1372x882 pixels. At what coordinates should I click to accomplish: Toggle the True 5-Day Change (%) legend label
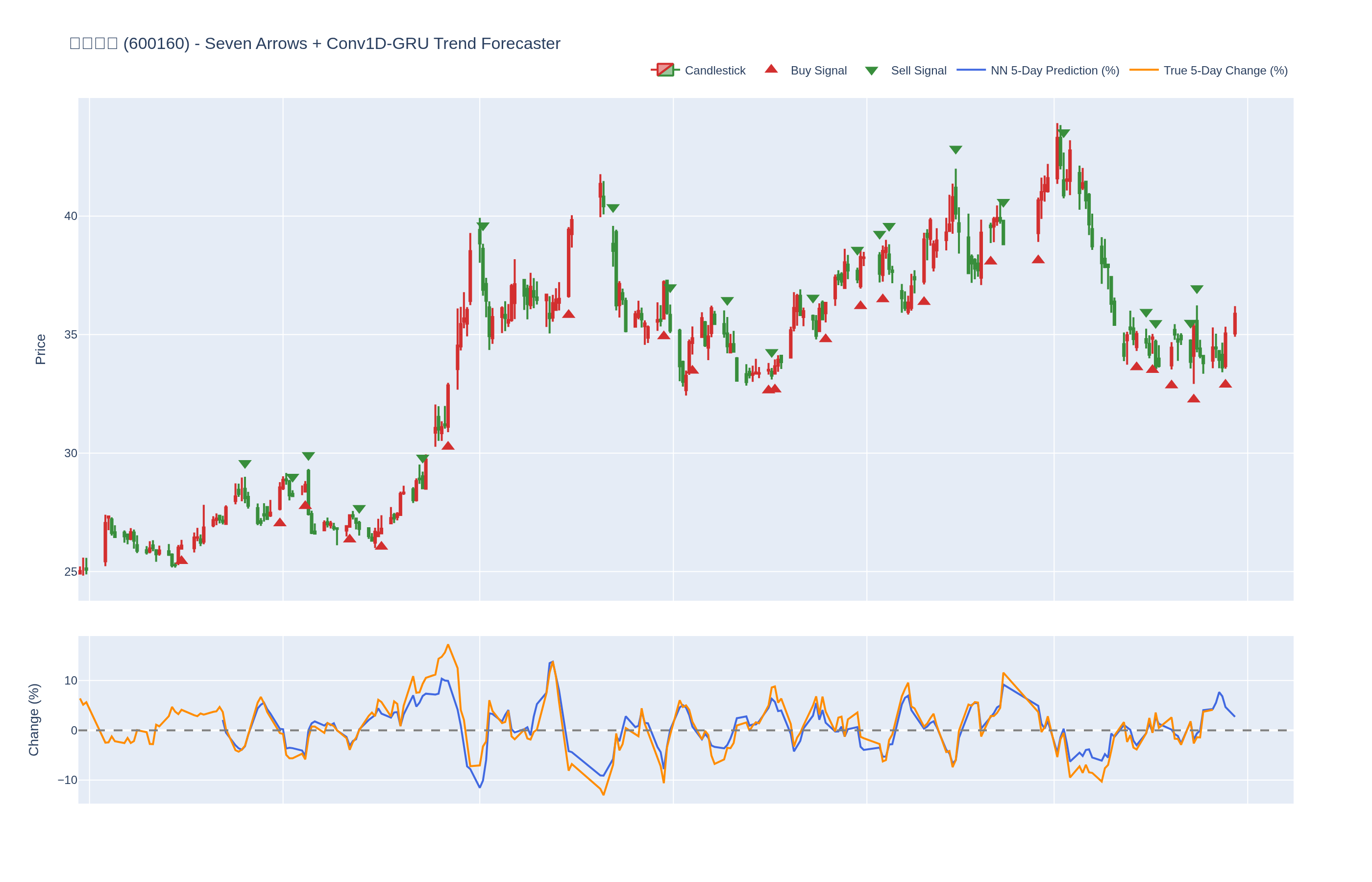pos(1225,71)
